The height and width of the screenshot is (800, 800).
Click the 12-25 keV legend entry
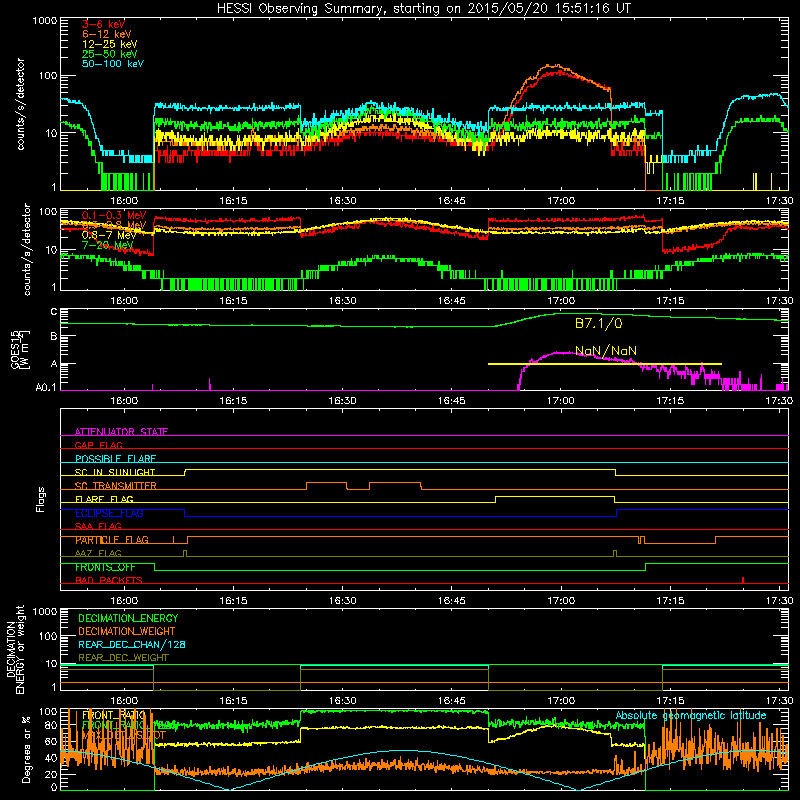110,44
